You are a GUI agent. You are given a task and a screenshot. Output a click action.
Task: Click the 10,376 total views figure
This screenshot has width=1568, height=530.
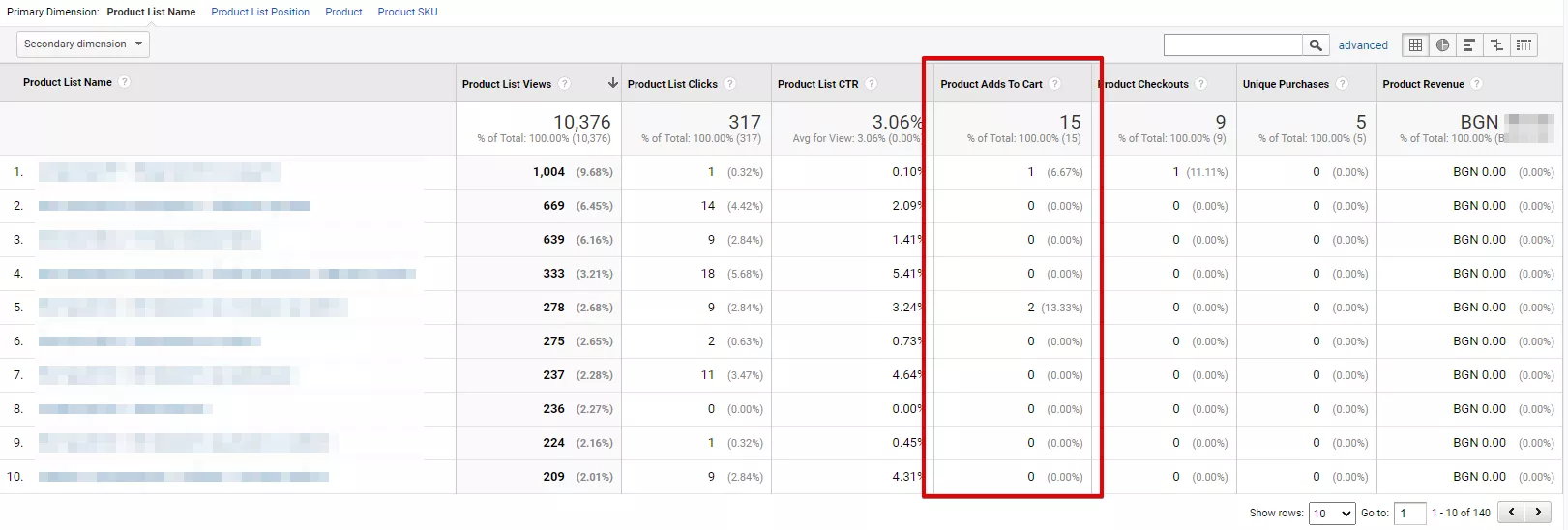coord(582,122)
